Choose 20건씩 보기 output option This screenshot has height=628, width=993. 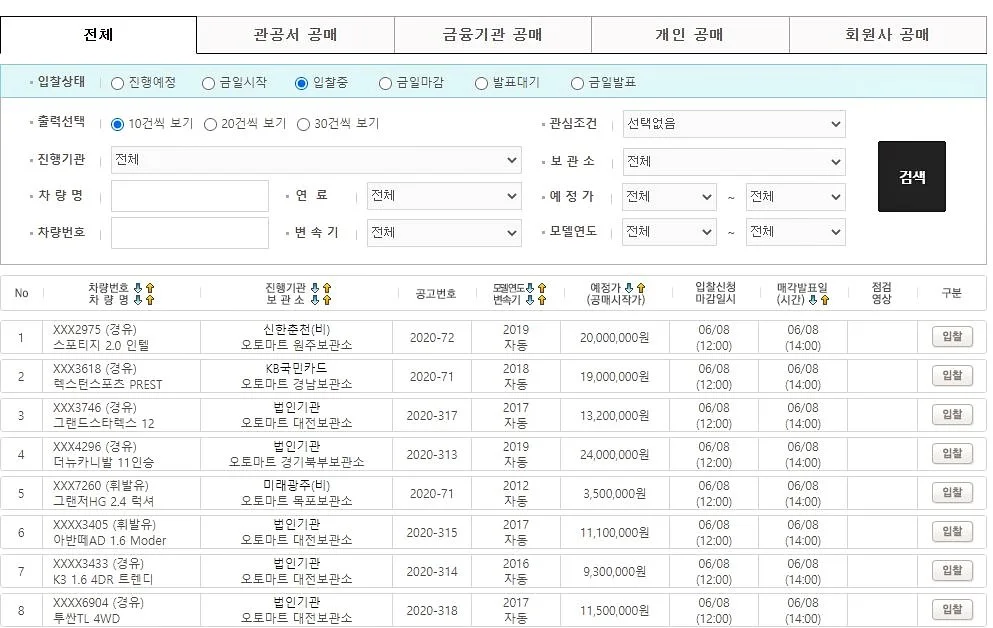(210, 125)
